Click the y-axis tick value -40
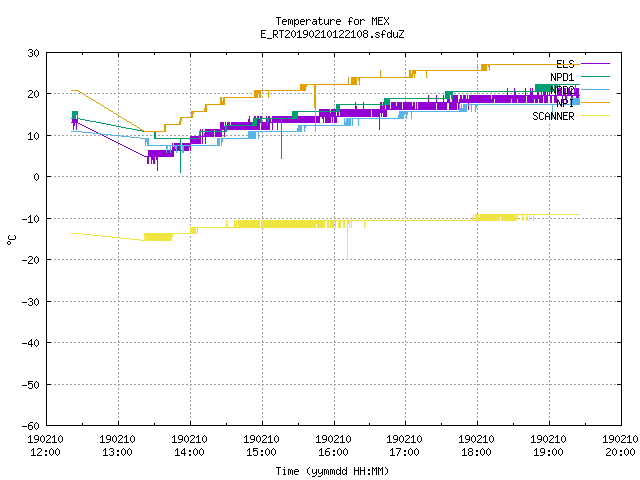The width and height of the screenshot is (640, 480). (x=31, y=343)
